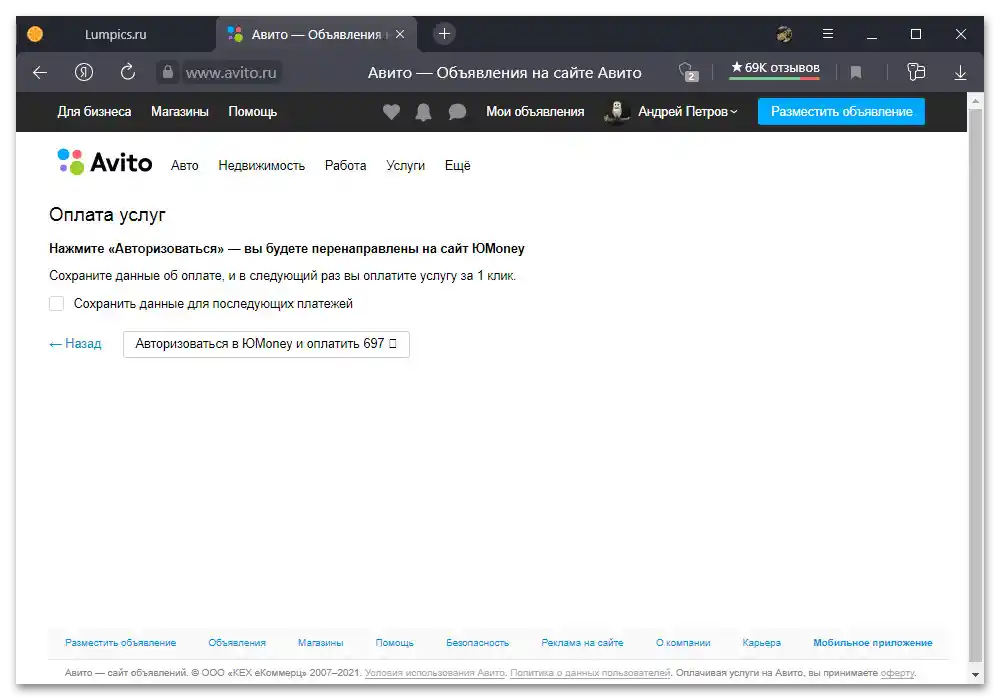Viewport: 1000px width, 700px height.
Task: Click the Разместить объявление blue button
Action: coord(841,112)
